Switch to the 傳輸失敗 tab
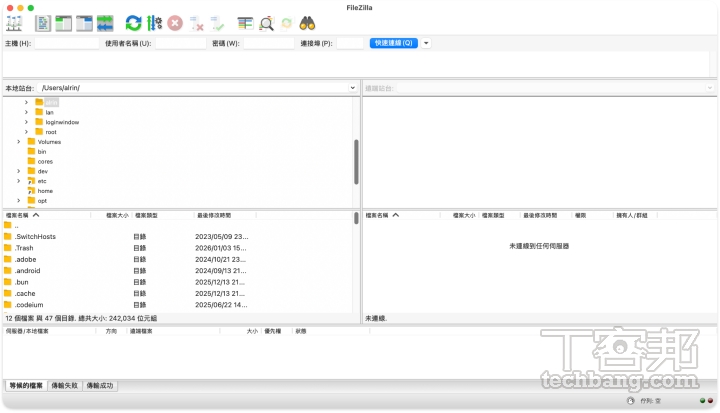The height and width of the screenshot is (413, 720). point(64,385)
